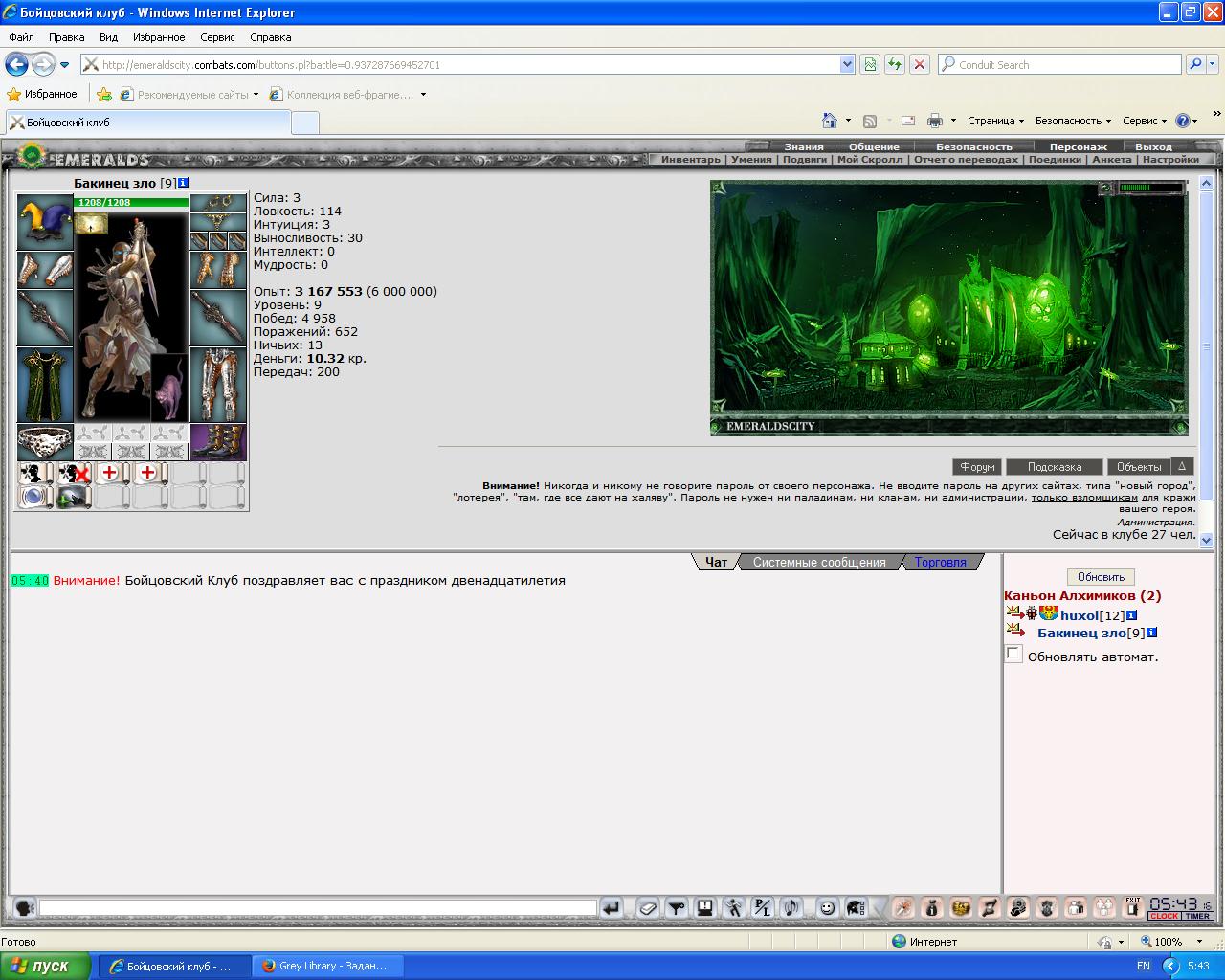This screenshot has height=980, width=1225.
Task: Expand the address bar history dropdown
Action: pos(847,64)
